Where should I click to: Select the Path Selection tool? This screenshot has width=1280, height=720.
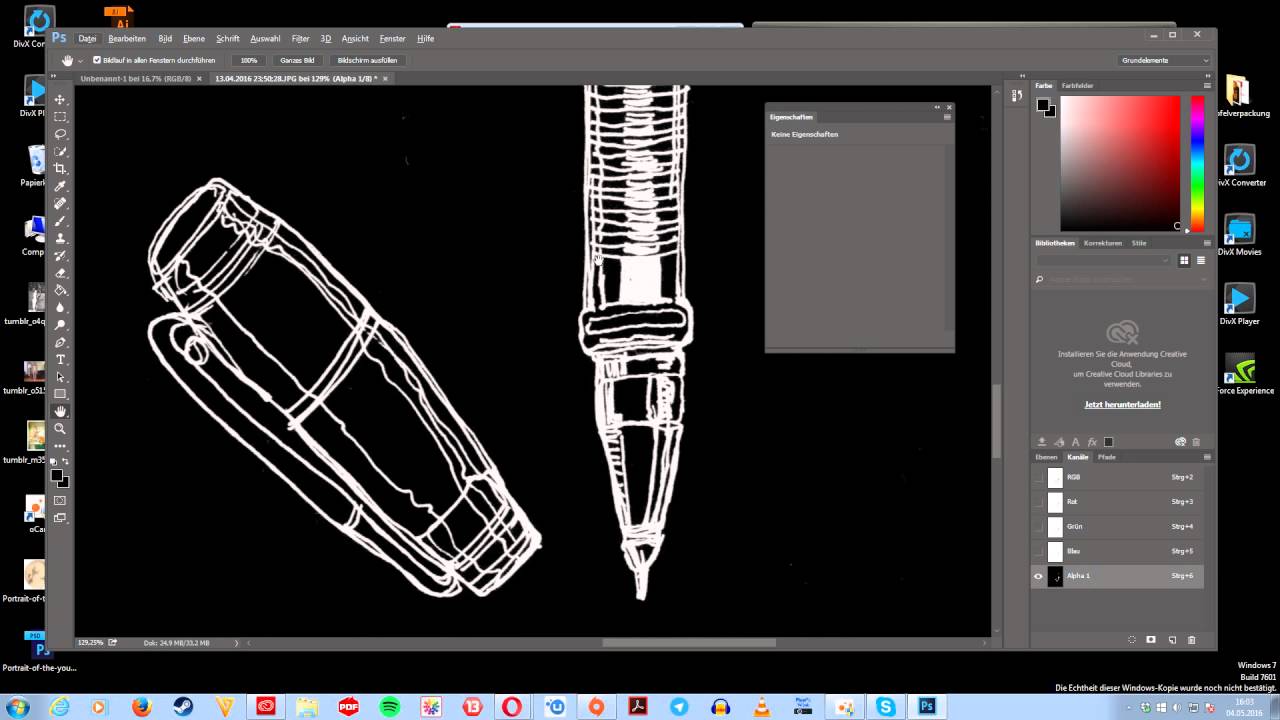click(x=60, y=377)
